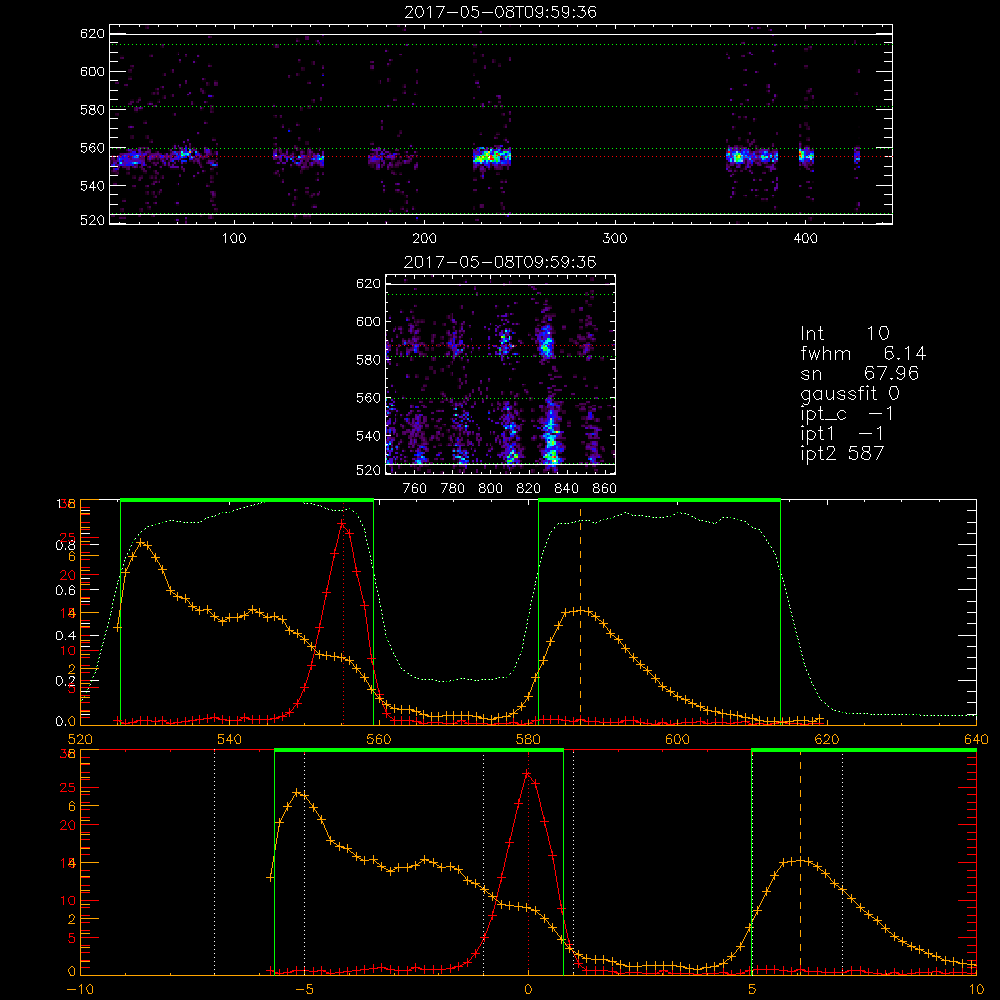This screenshot has height=1000, width=1000.
Task: Click x-axis label 10 on bottom plot
Action: (x=976, y=989)
